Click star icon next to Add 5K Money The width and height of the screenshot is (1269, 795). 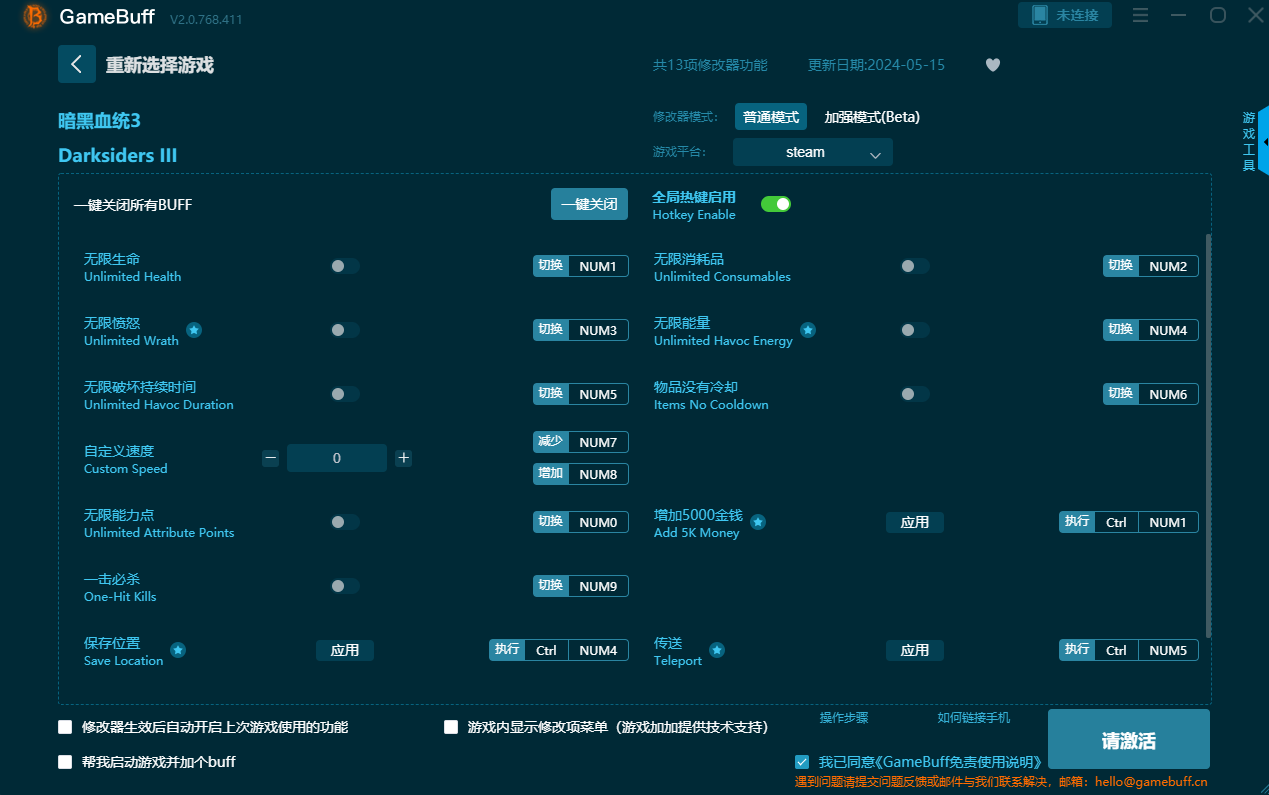[x=758, y=522]
